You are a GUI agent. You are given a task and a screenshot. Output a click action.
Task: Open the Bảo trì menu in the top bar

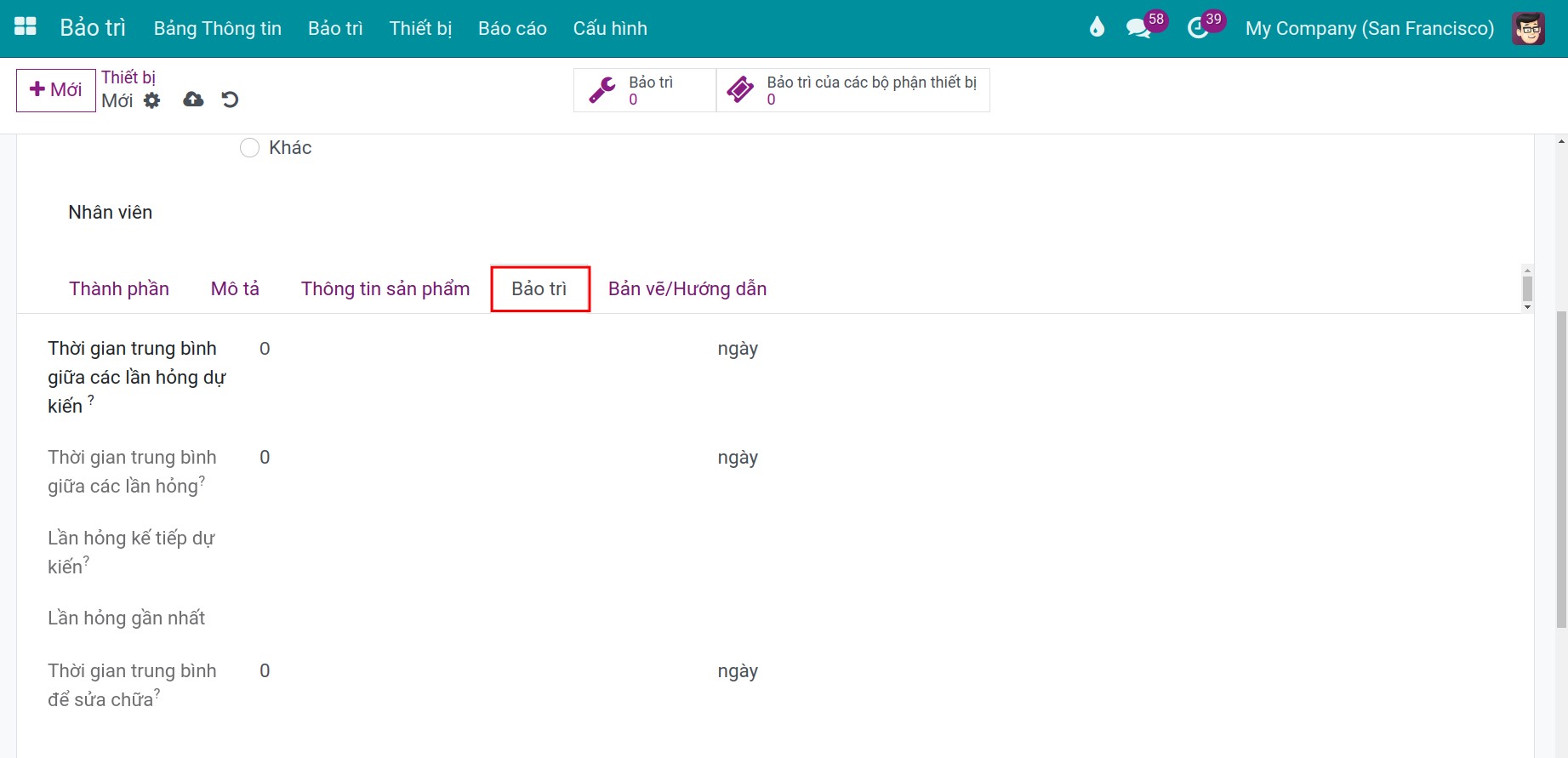[x=335, y=28]
